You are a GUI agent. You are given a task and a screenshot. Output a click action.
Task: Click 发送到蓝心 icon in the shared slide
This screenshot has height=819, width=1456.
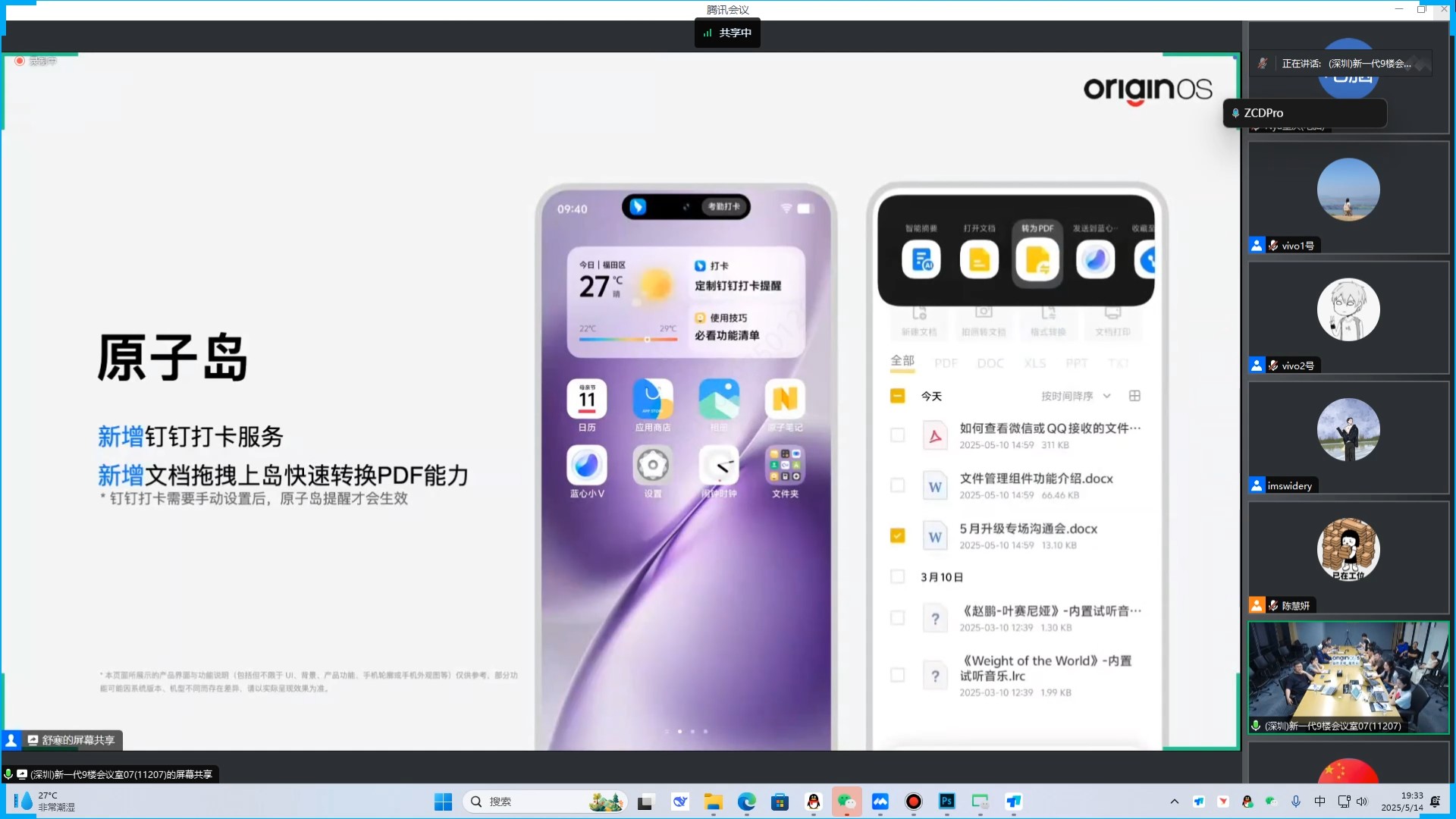pos(1096,260)
